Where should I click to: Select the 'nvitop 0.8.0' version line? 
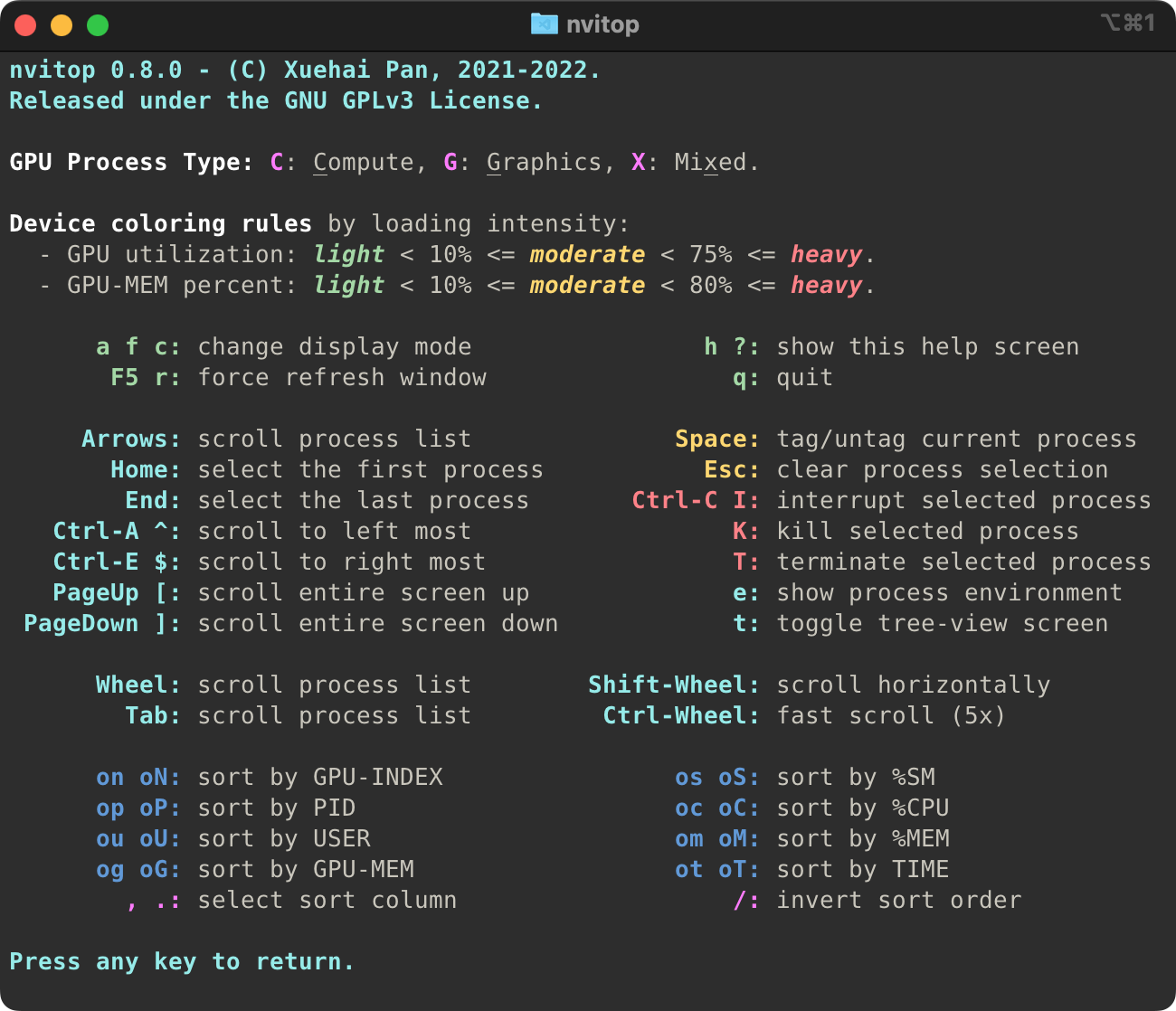[x=305, y=70]
